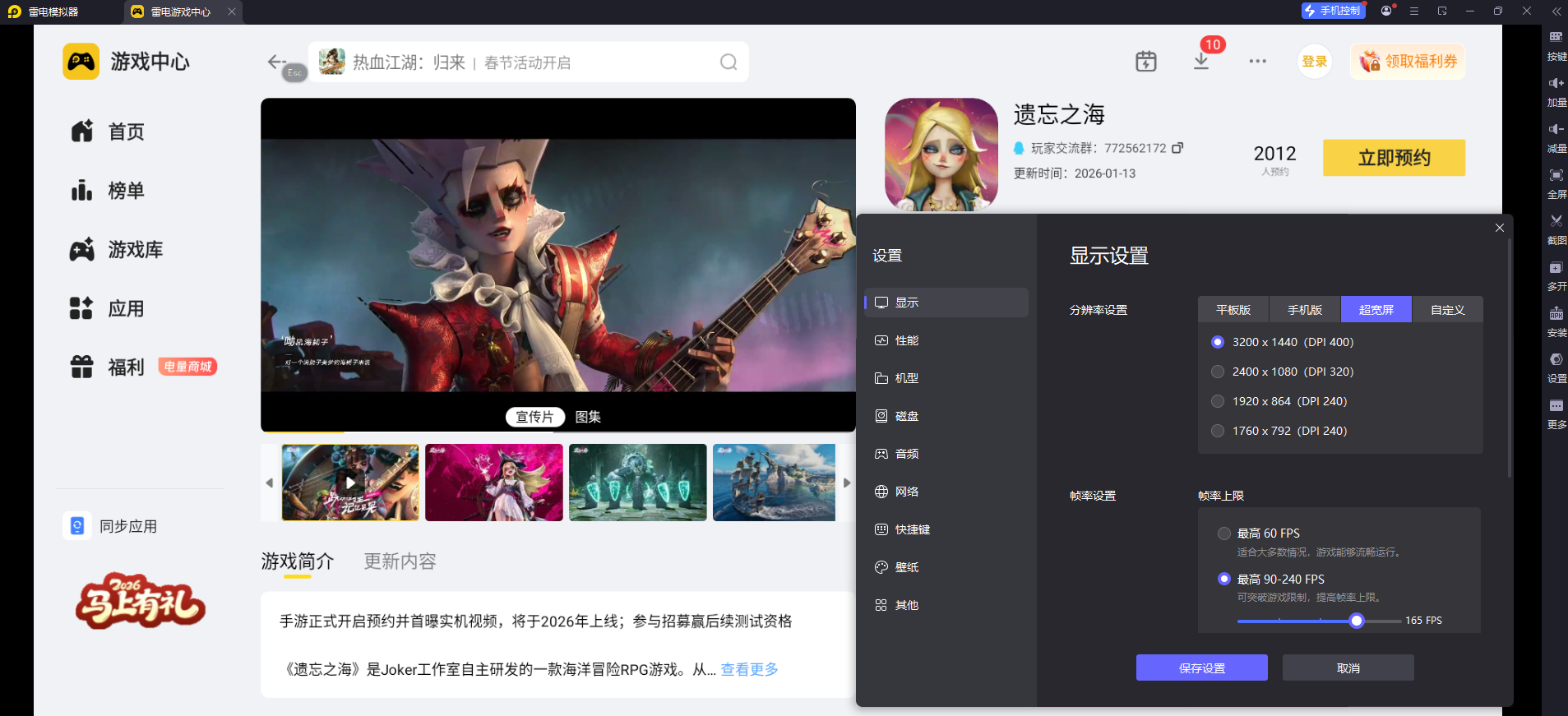
Task: Click the 马上有礼 promotional banner
Action: coord(140,601)
